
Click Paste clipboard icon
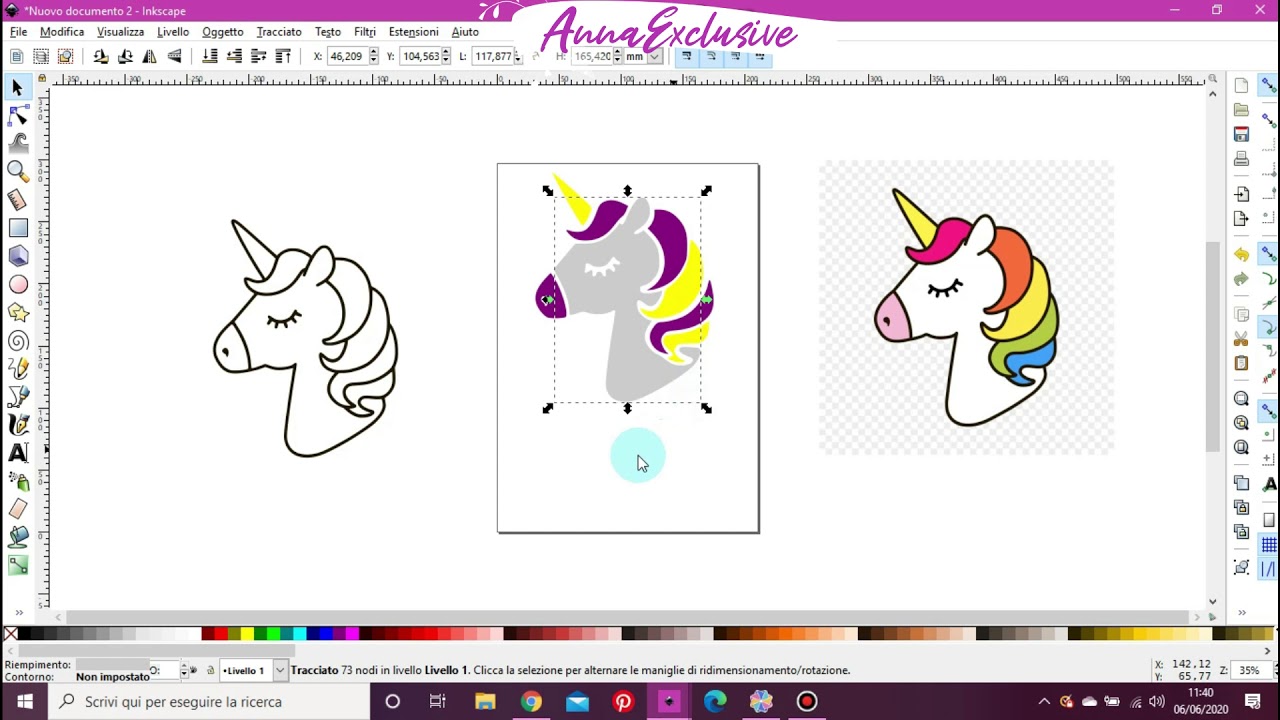click(1241, 363)
